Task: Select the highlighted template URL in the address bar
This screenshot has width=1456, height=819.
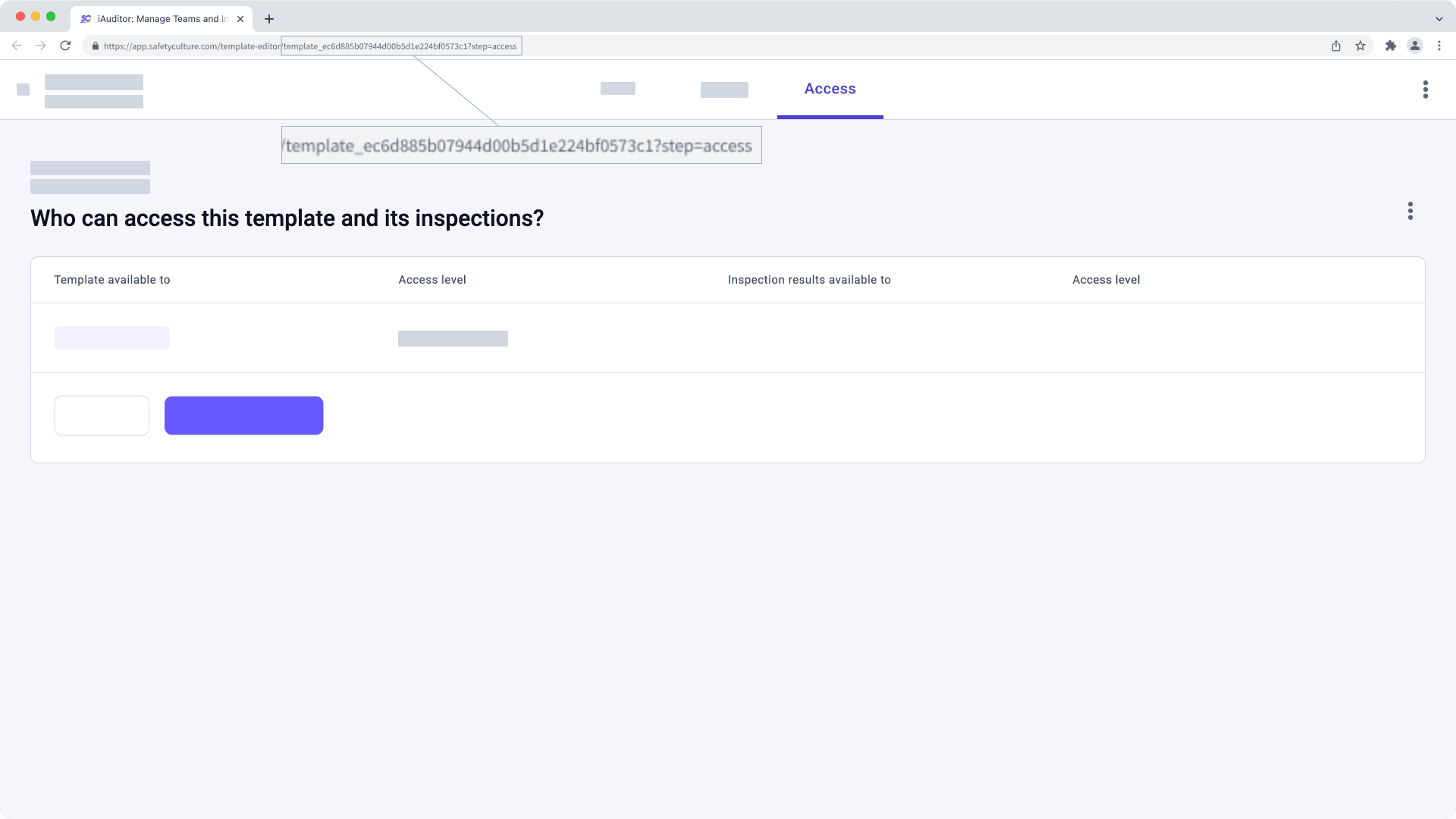Action: [x=400, y=45]
